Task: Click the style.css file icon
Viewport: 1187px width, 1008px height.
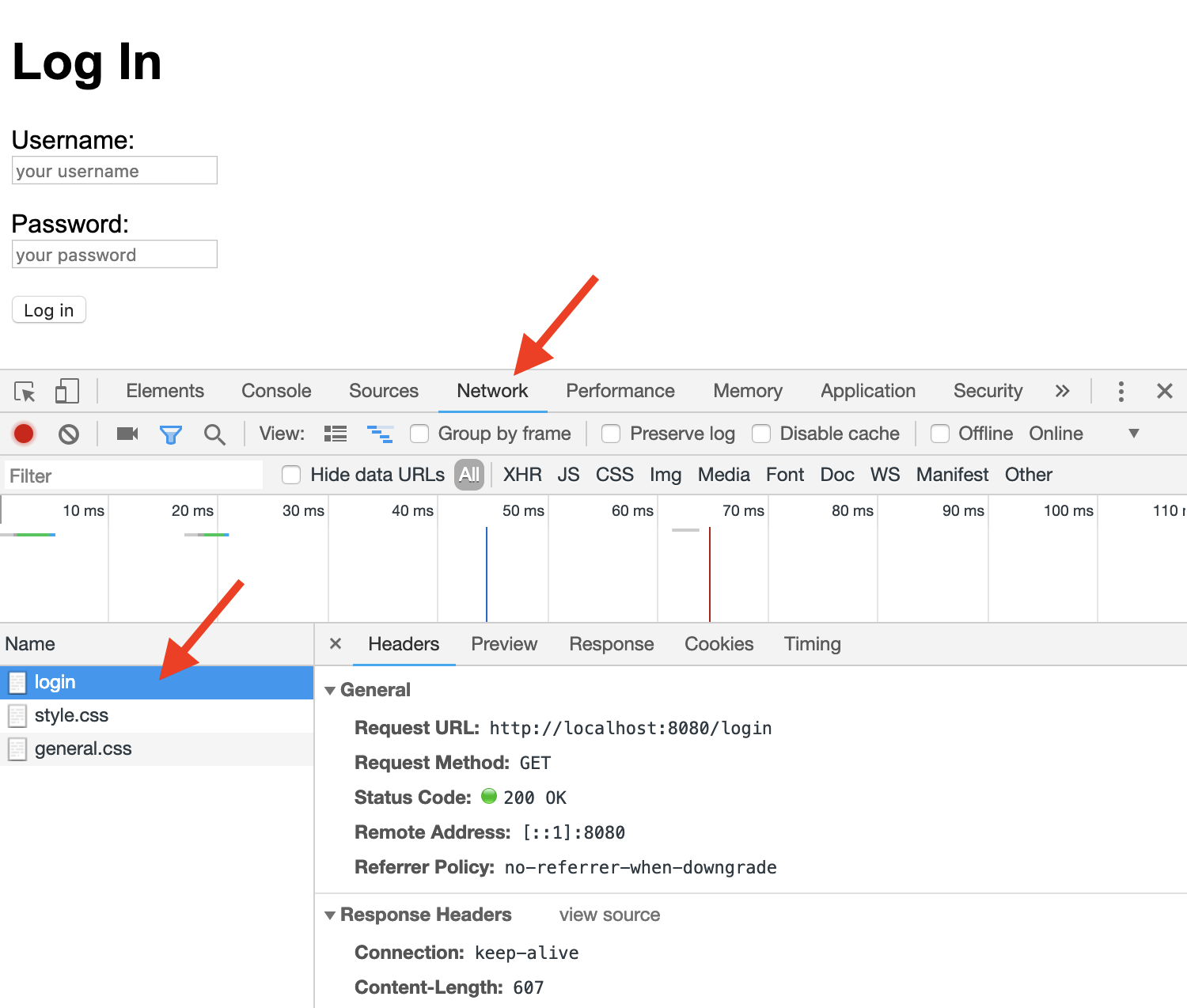Action: click(17, 716)
